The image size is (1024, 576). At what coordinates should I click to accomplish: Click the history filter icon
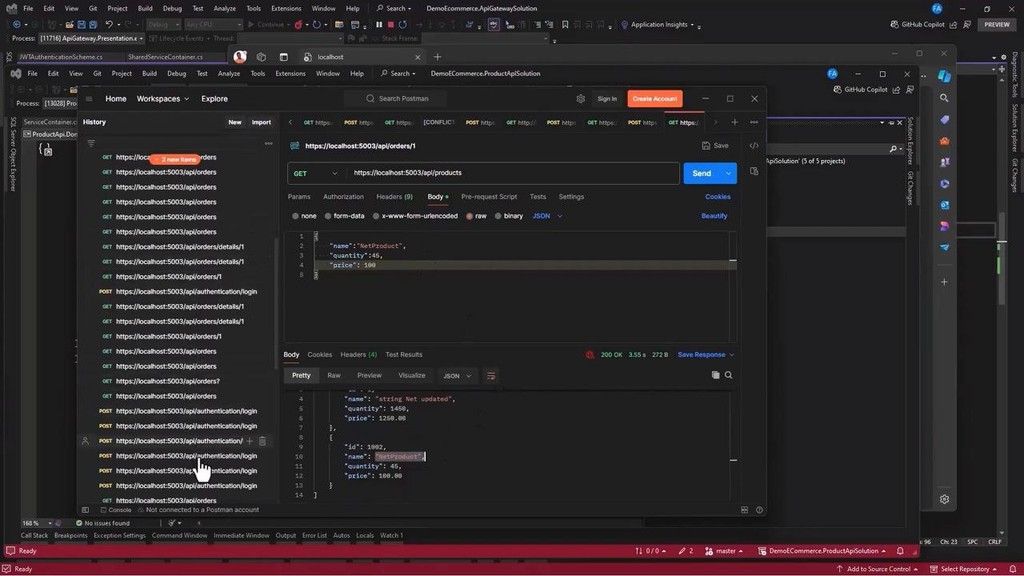pos(91,143)
